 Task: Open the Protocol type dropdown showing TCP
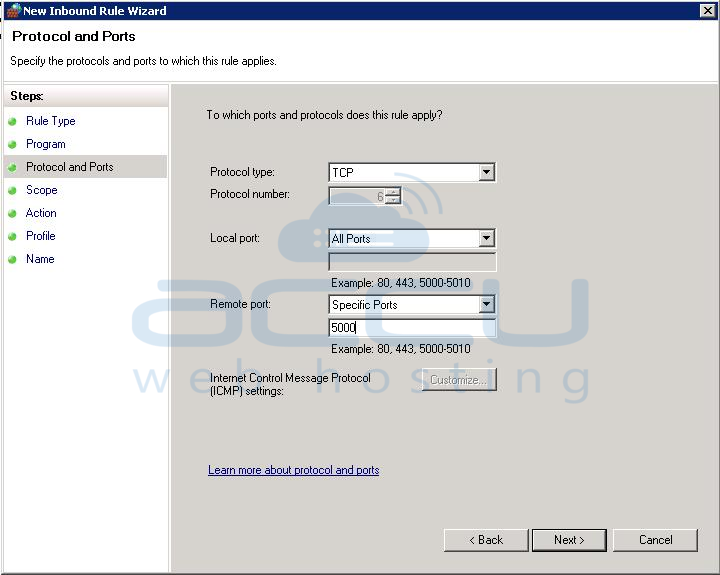412,173
